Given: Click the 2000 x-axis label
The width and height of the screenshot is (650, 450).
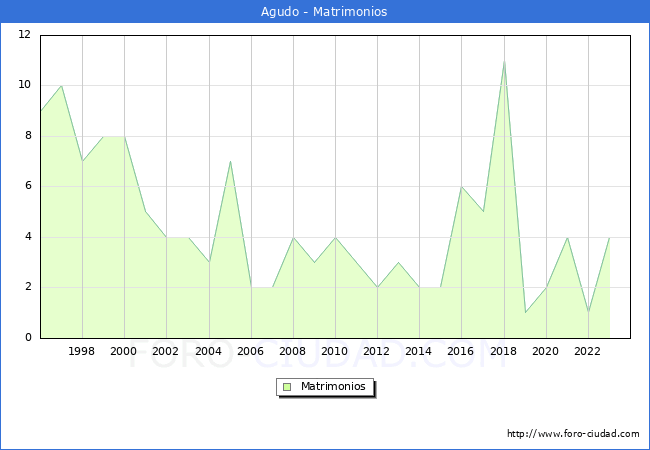Looking at the screenshot, I should point(123,351).
